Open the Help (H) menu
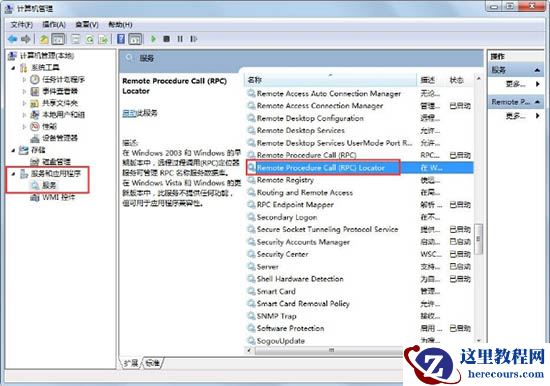Screen dimensions: 550x386 pyautogui.click(x=120, y=25)
